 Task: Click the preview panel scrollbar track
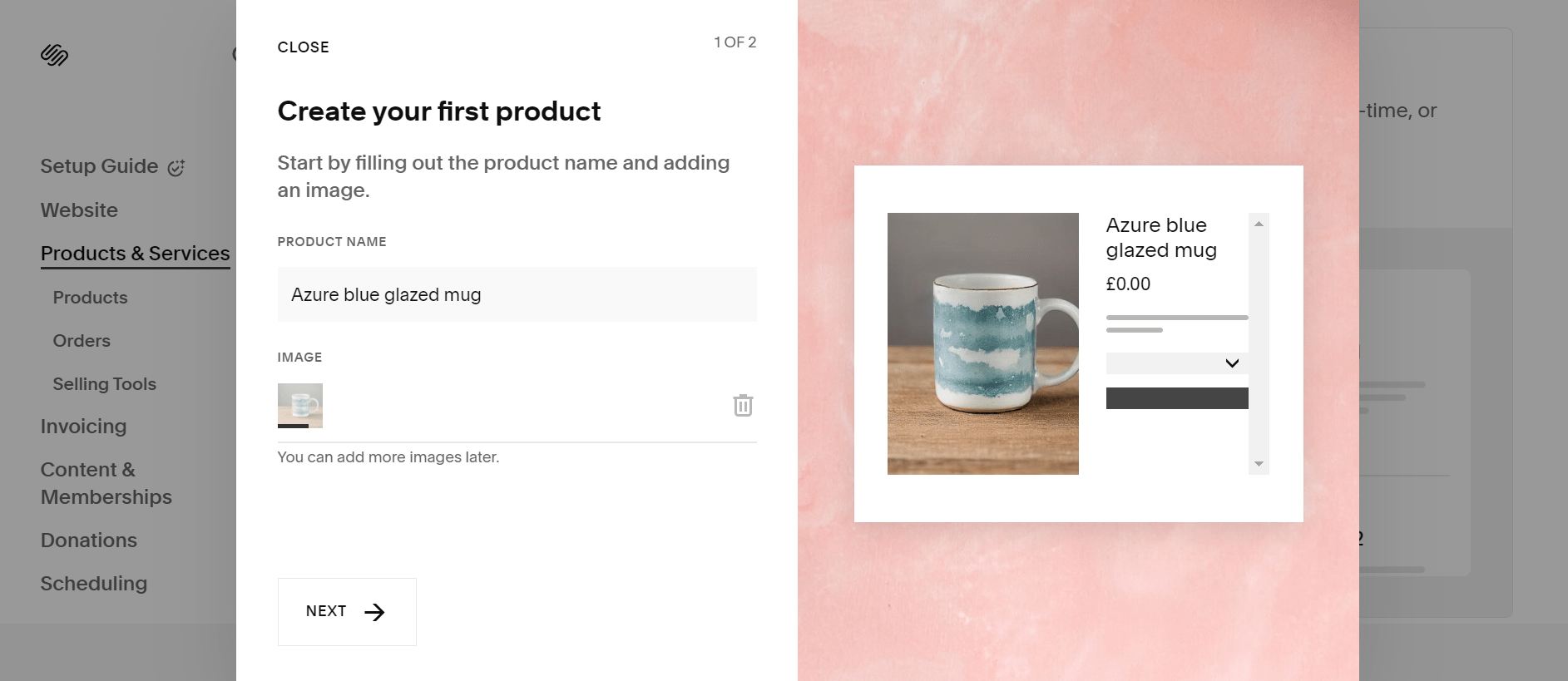tap(1259, 341)
